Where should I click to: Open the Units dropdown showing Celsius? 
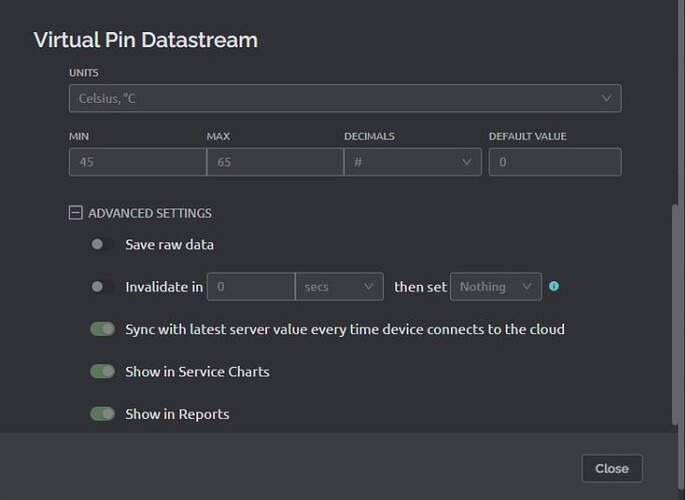[345, 98]
